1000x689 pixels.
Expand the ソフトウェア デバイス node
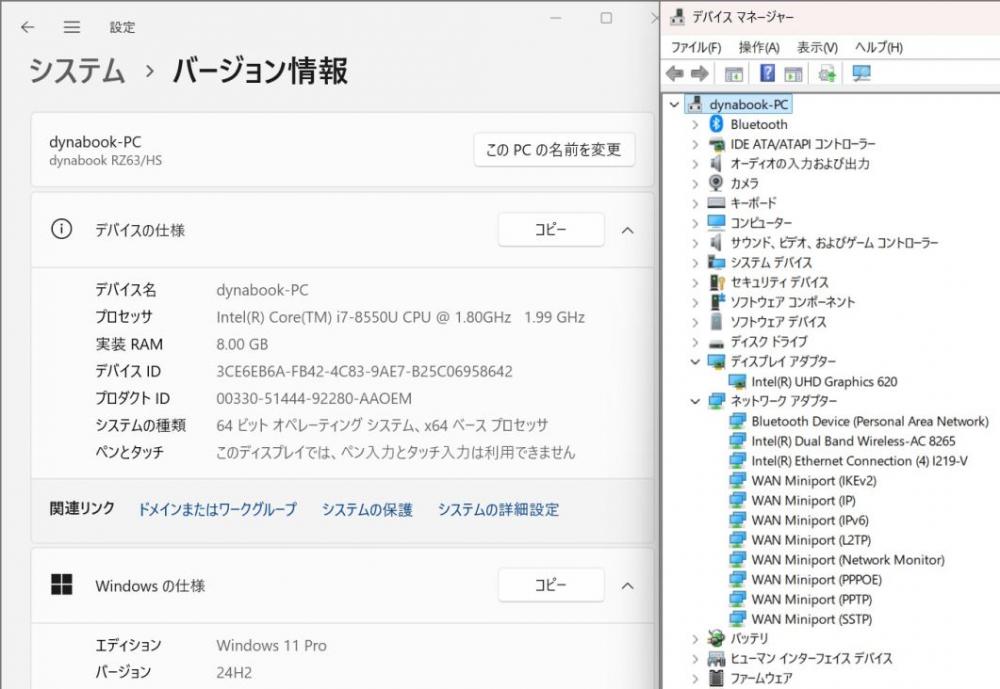pyautogui.click(x=695, y=322)
